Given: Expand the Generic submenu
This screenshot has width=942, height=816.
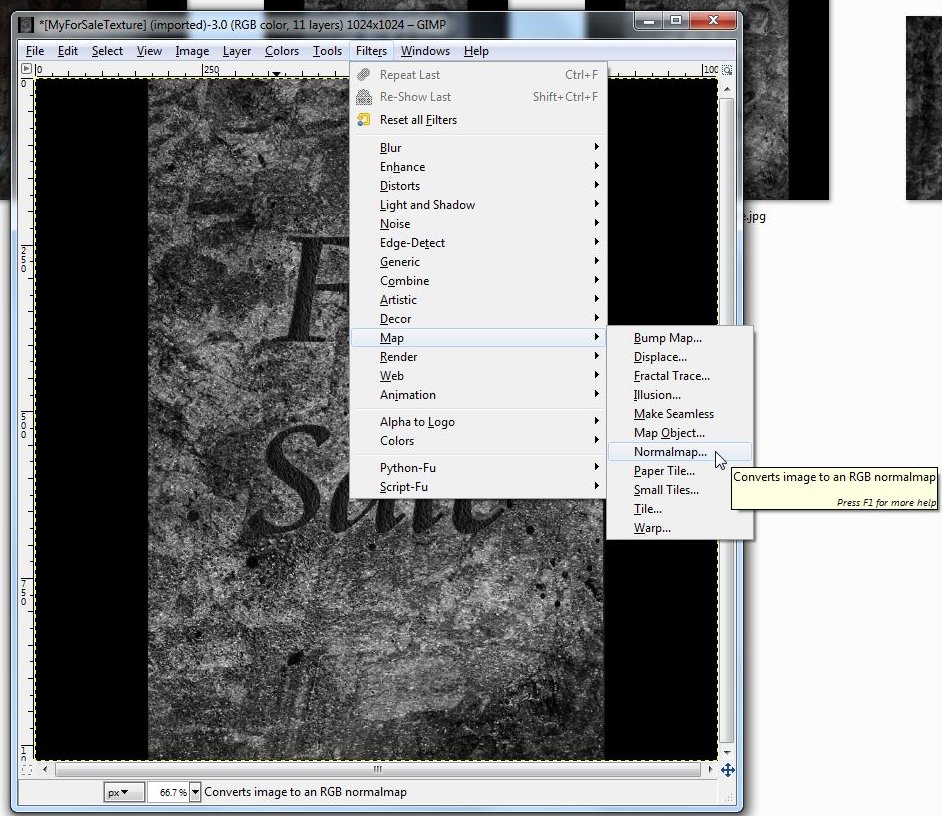Looking at the screenshot, I should (478, 262).
